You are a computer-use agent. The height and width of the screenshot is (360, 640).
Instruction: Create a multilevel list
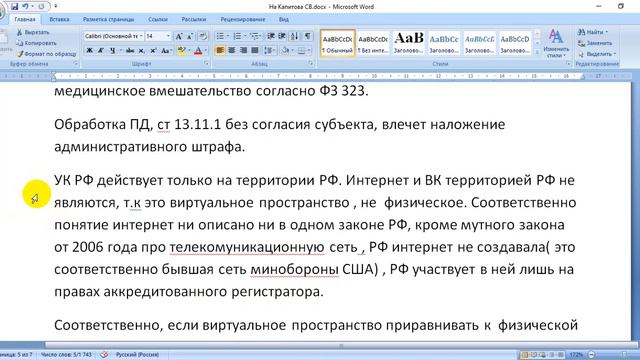254,36
